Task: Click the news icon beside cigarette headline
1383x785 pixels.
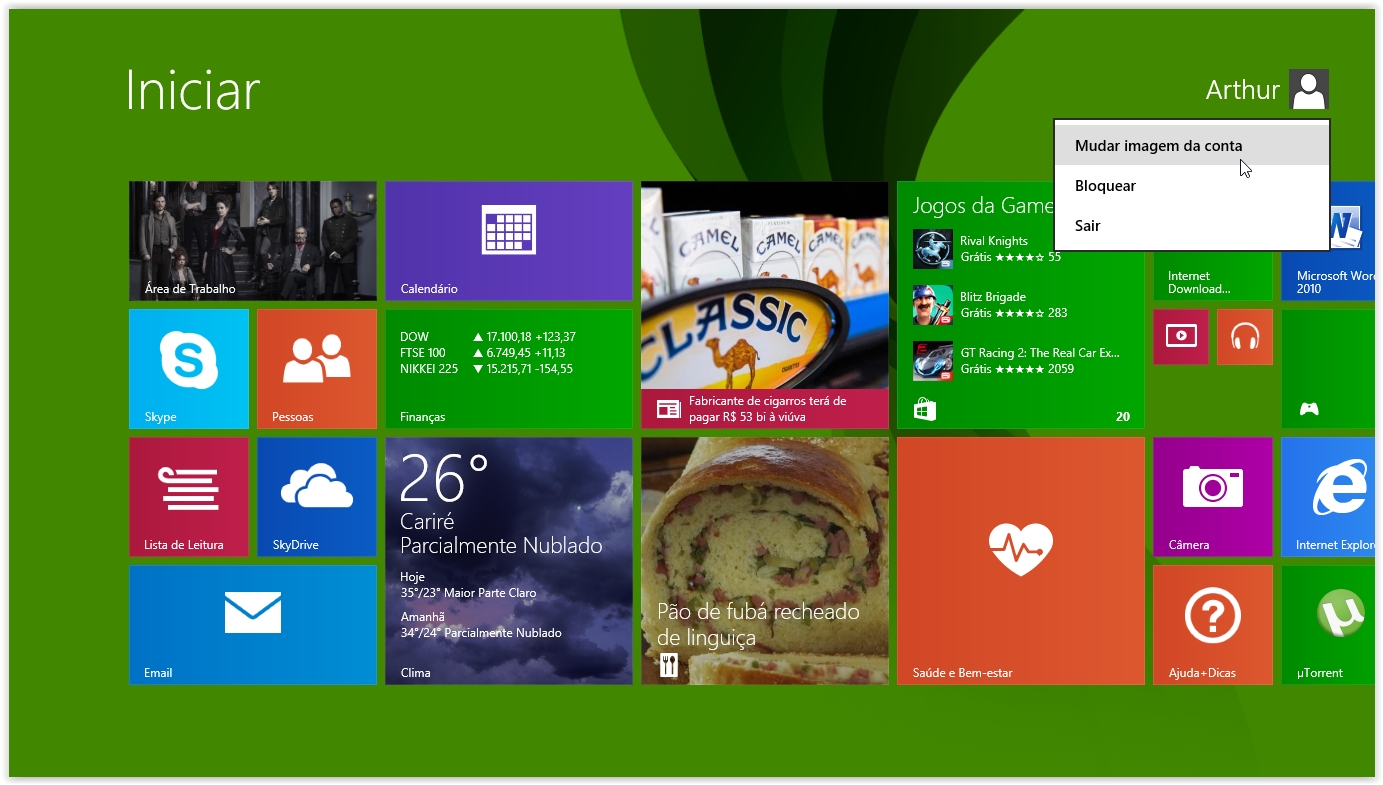Action: tap(668, 409)
